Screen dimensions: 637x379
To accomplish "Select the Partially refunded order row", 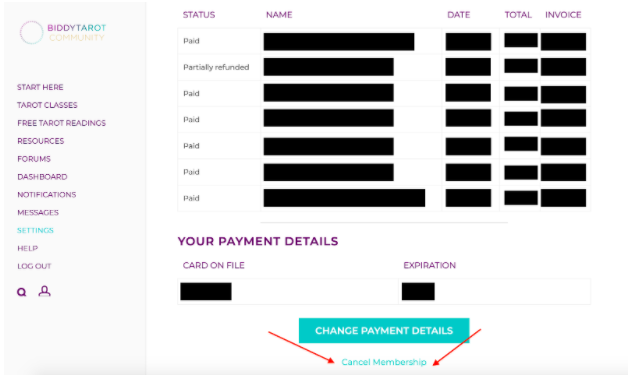I will click(384, 67).
